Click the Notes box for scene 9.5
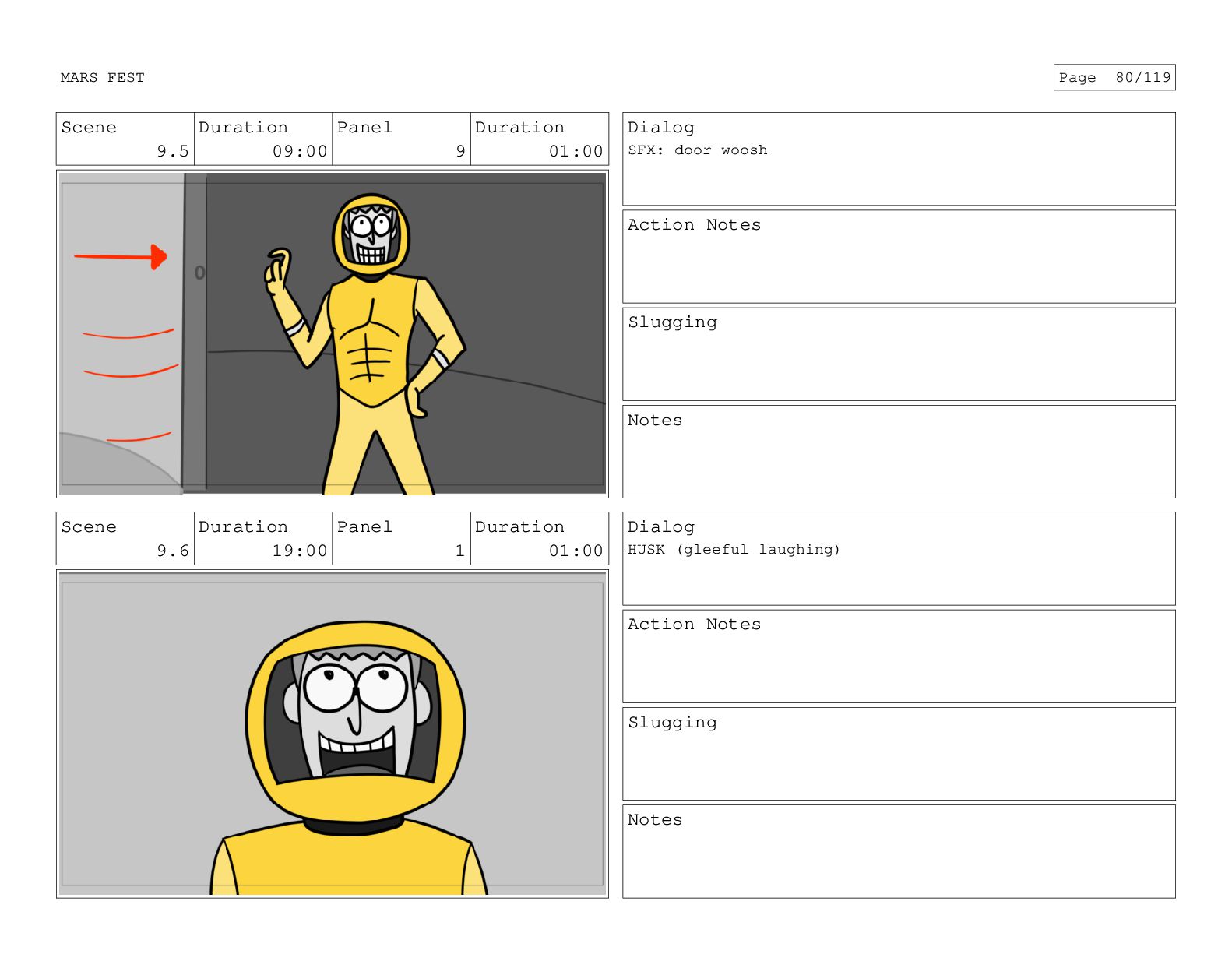Screen dimensions: 1232x954 [x=899, y=452]
